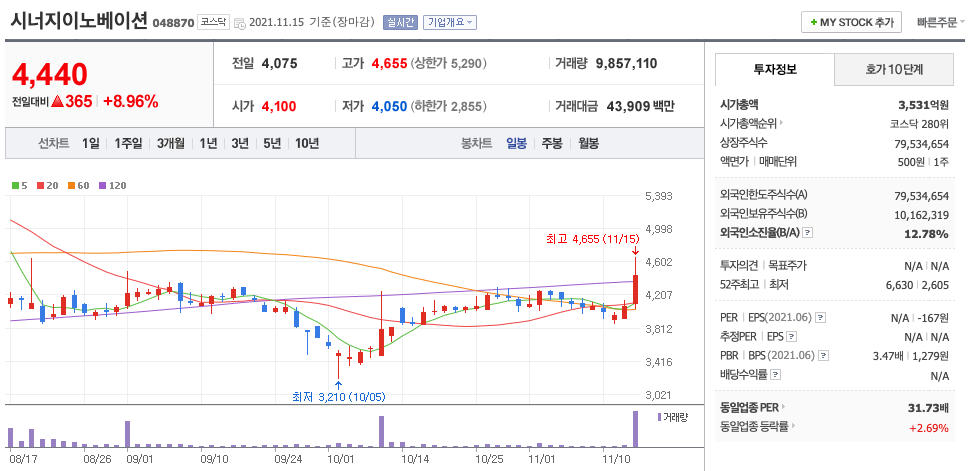Select the 5년 line chart period
972x471 pixels.
click(272, 144)
